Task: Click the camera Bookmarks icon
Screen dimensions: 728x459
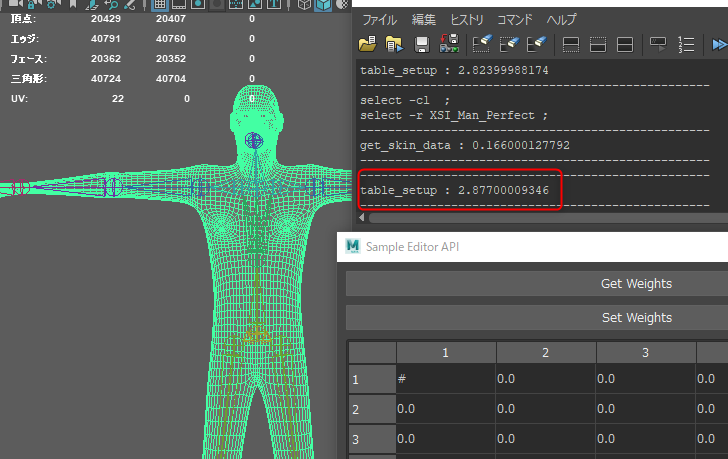Action: pos(73,4)
